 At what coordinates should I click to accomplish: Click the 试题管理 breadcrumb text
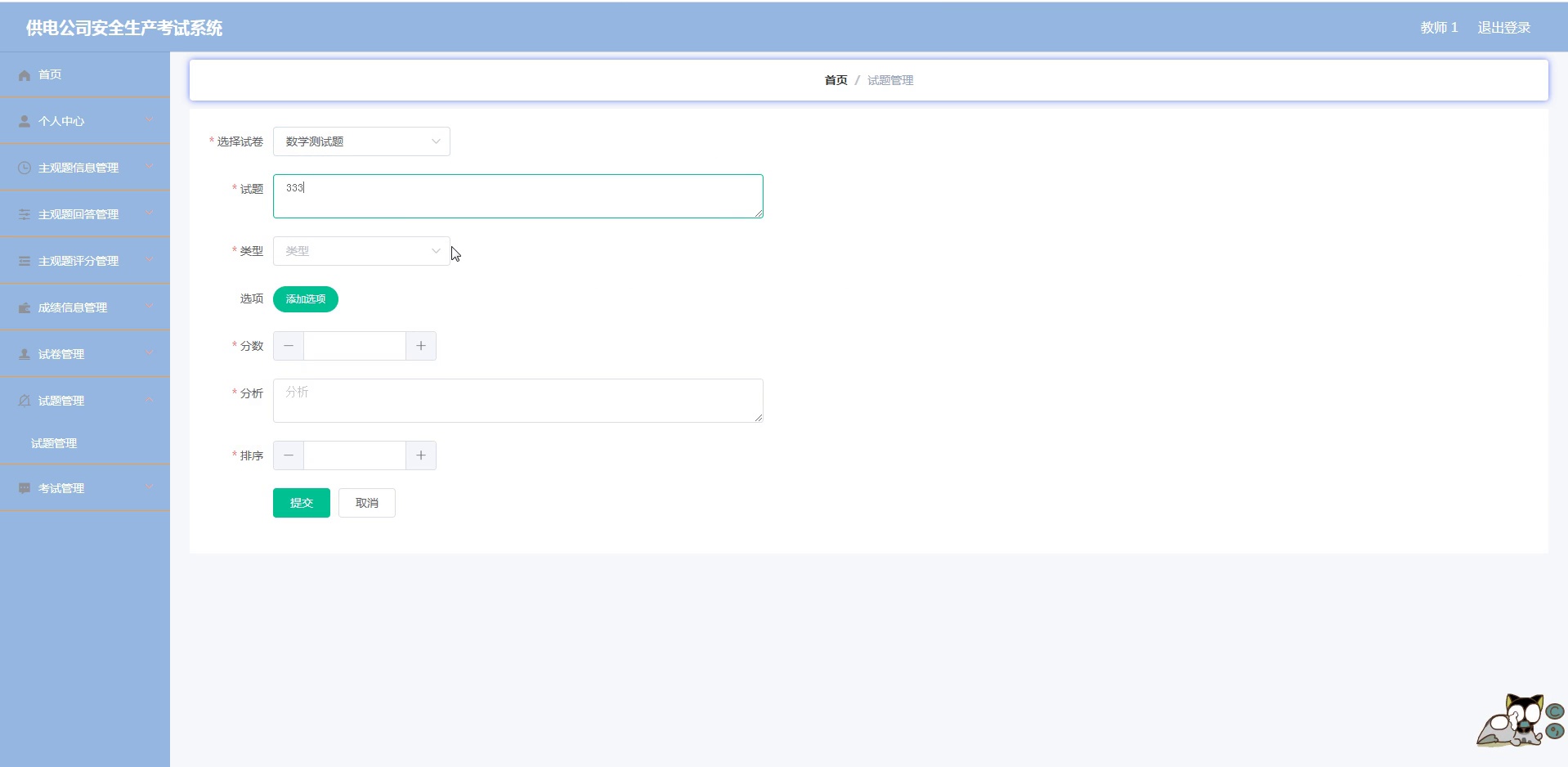(890, 80)
